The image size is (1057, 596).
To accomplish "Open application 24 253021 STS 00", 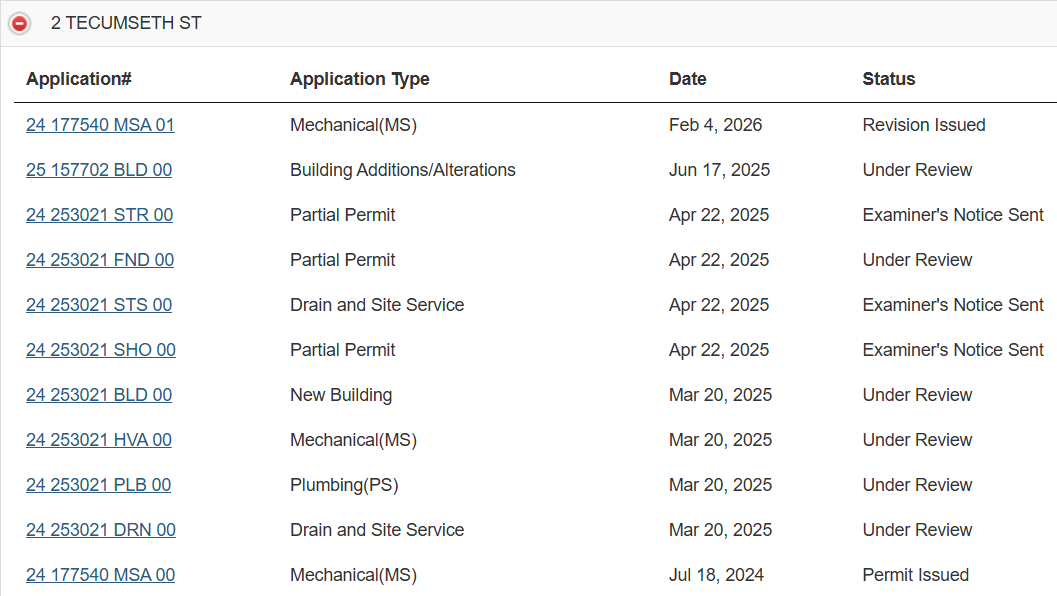I will [x=99, y=305].
